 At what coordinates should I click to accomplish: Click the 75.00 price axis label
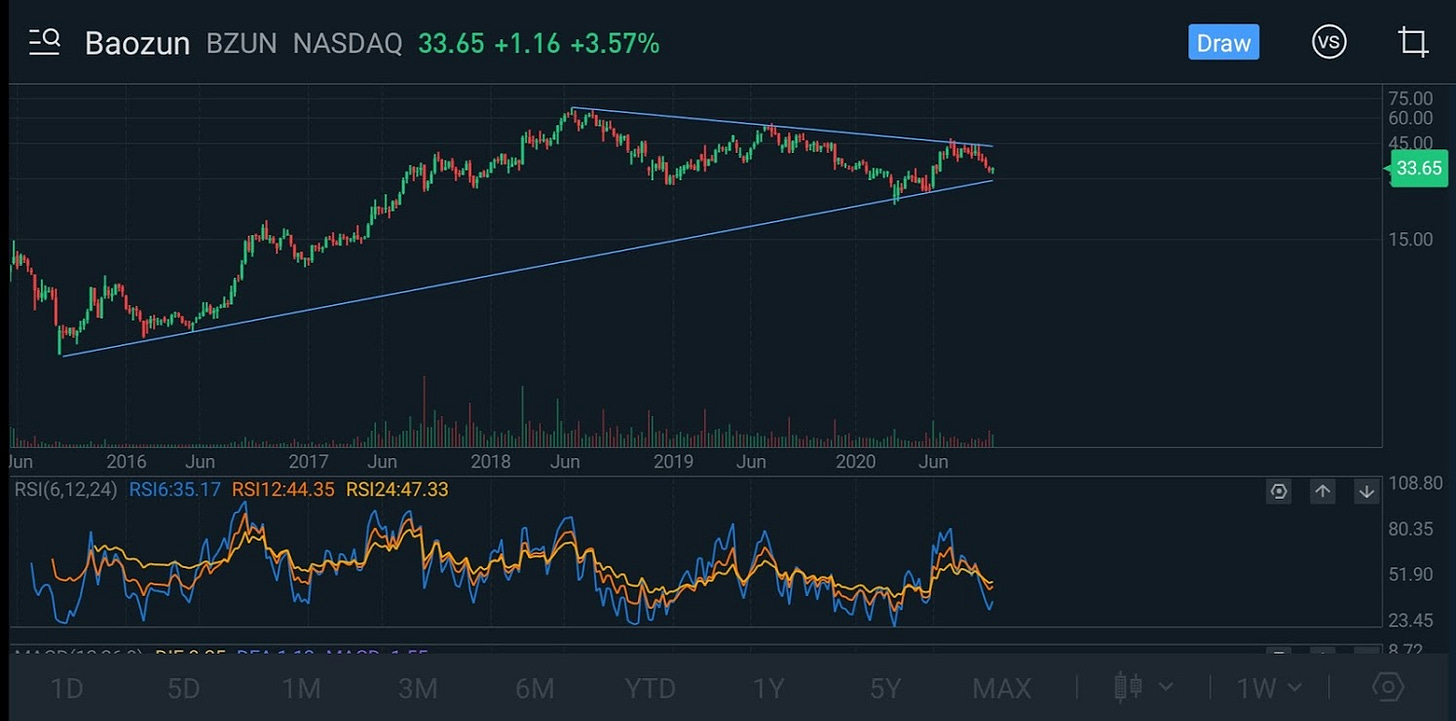pos(1411,98)
